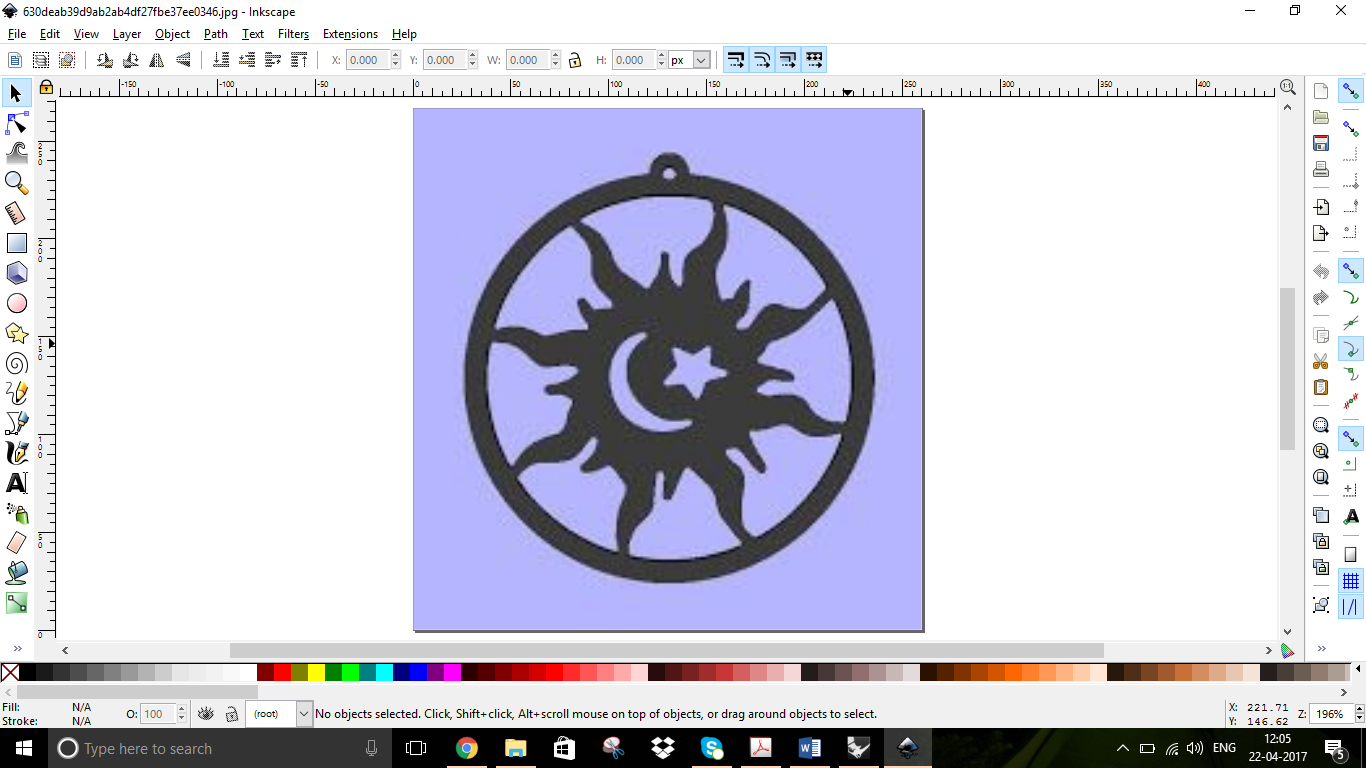Screen dimensions: 1366x768
Task: Toggle snap to grids button
Action: coord(1351,581)
